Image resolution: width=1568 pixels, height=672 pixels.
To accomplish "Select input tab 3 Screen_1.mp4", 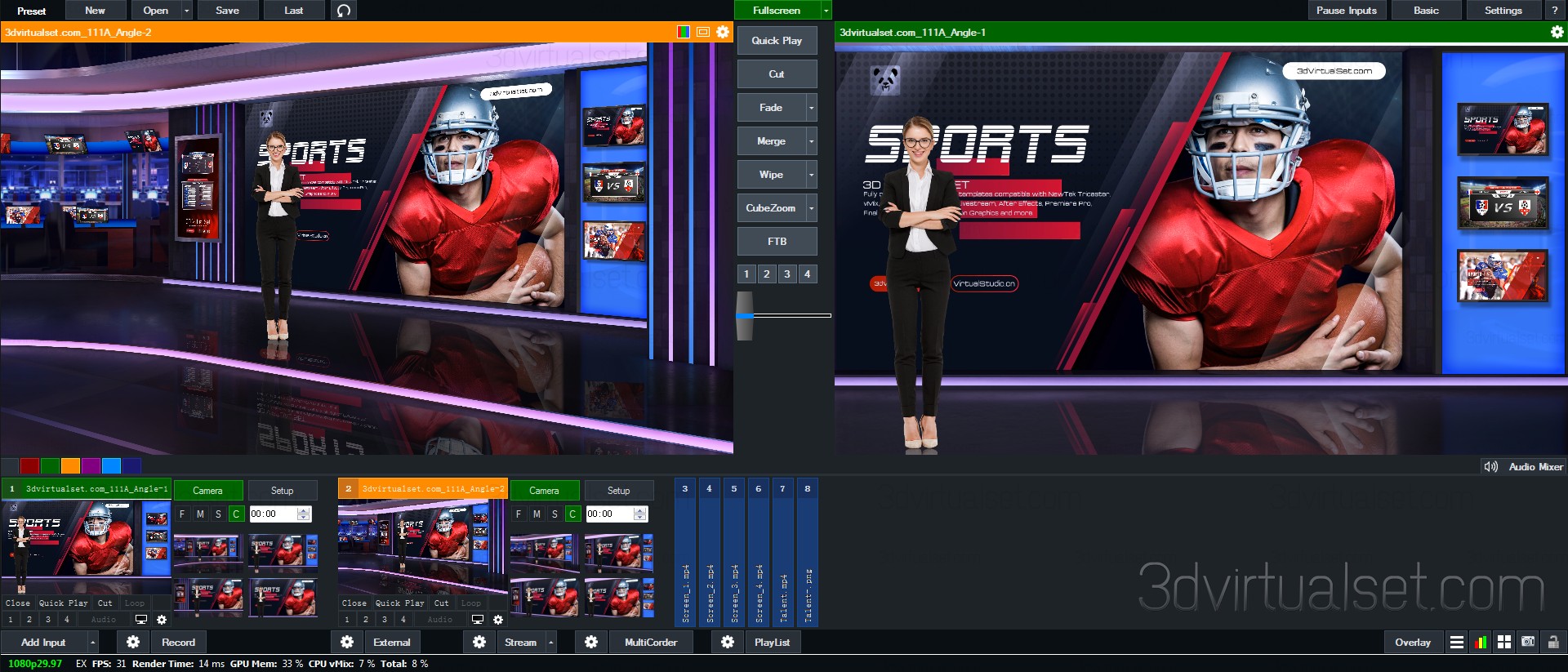I will [685, 553].
